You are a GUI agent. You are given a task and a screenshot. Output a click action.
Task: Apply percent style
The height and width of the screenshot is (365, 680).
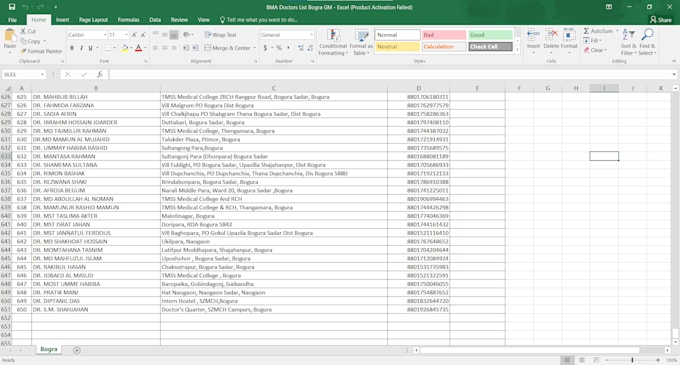[x=279, y=48]
